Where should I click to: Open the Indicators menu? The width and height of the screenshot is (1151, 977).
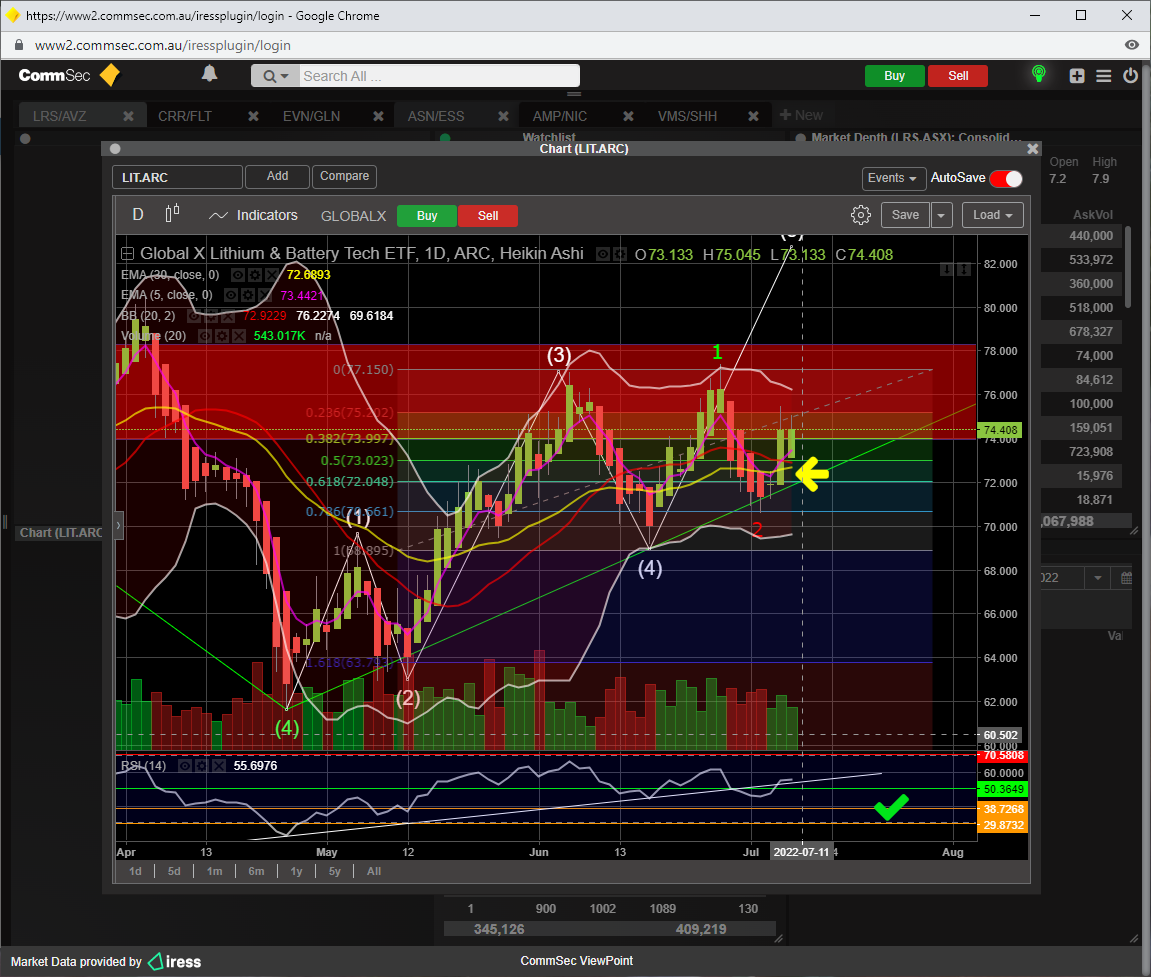coord(253,215)
